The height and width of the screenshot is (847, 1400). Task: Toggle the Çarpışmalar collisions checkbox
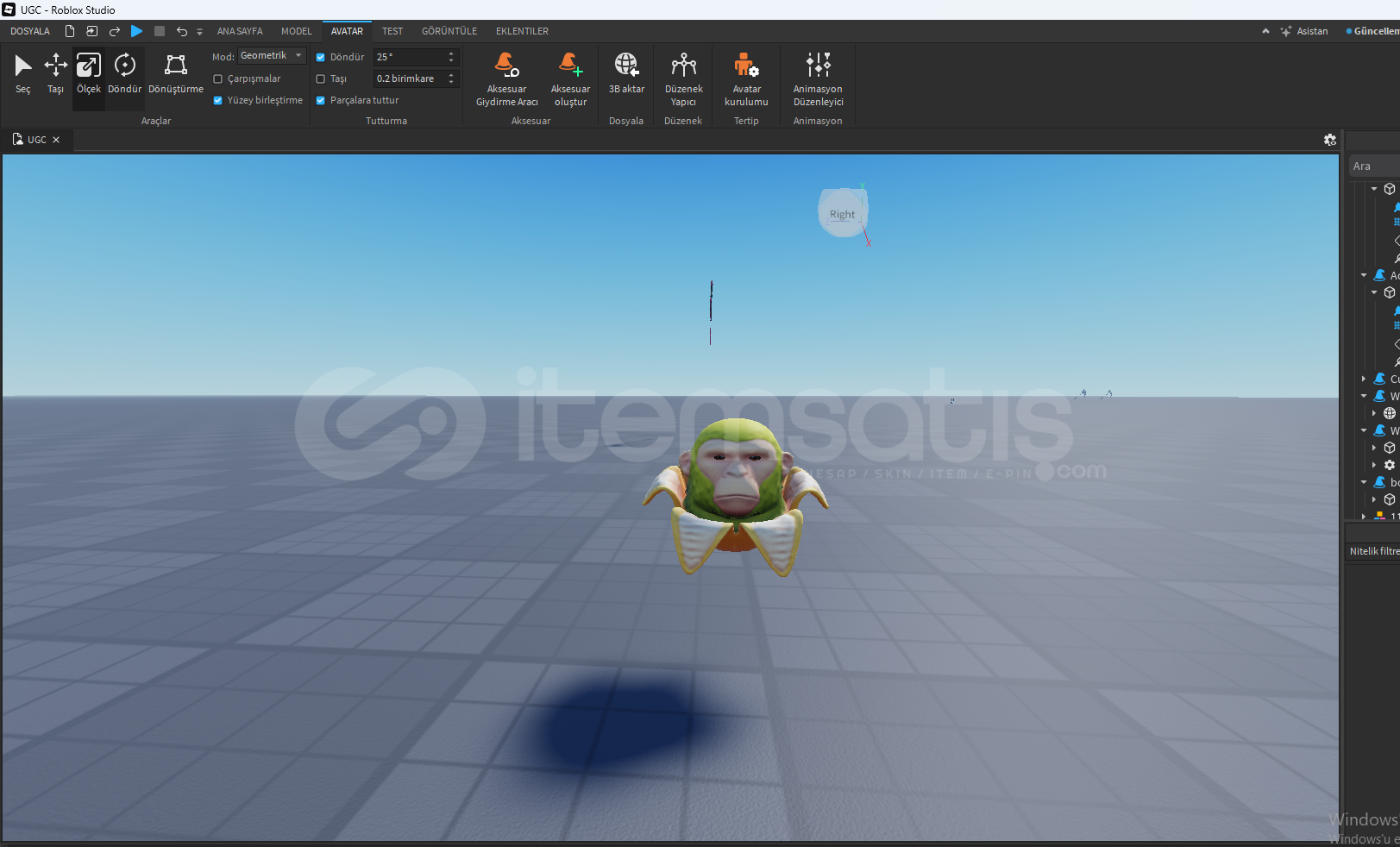coord(218,78)
